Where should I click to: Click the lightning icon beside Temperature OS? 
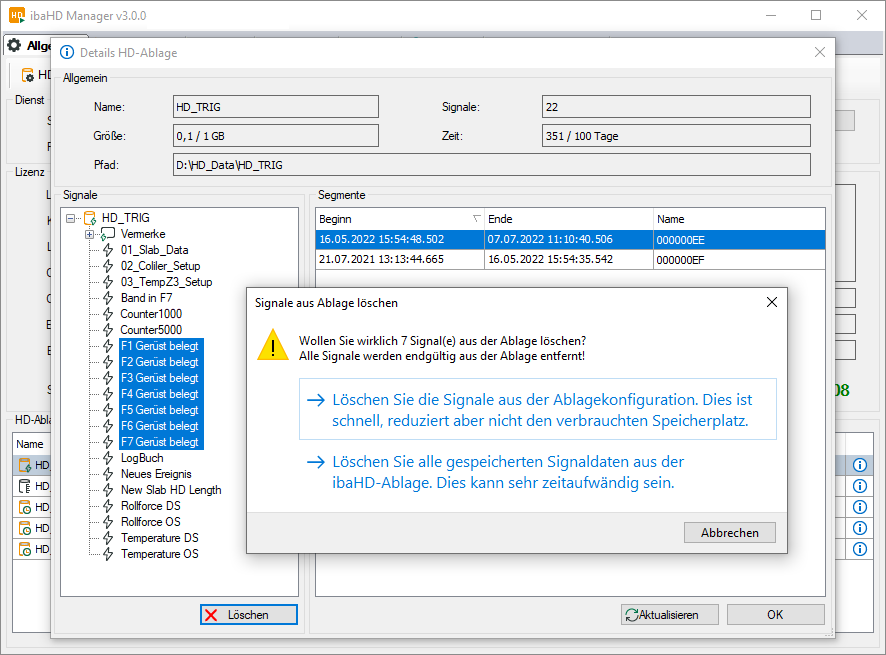(x=108, y=554)
